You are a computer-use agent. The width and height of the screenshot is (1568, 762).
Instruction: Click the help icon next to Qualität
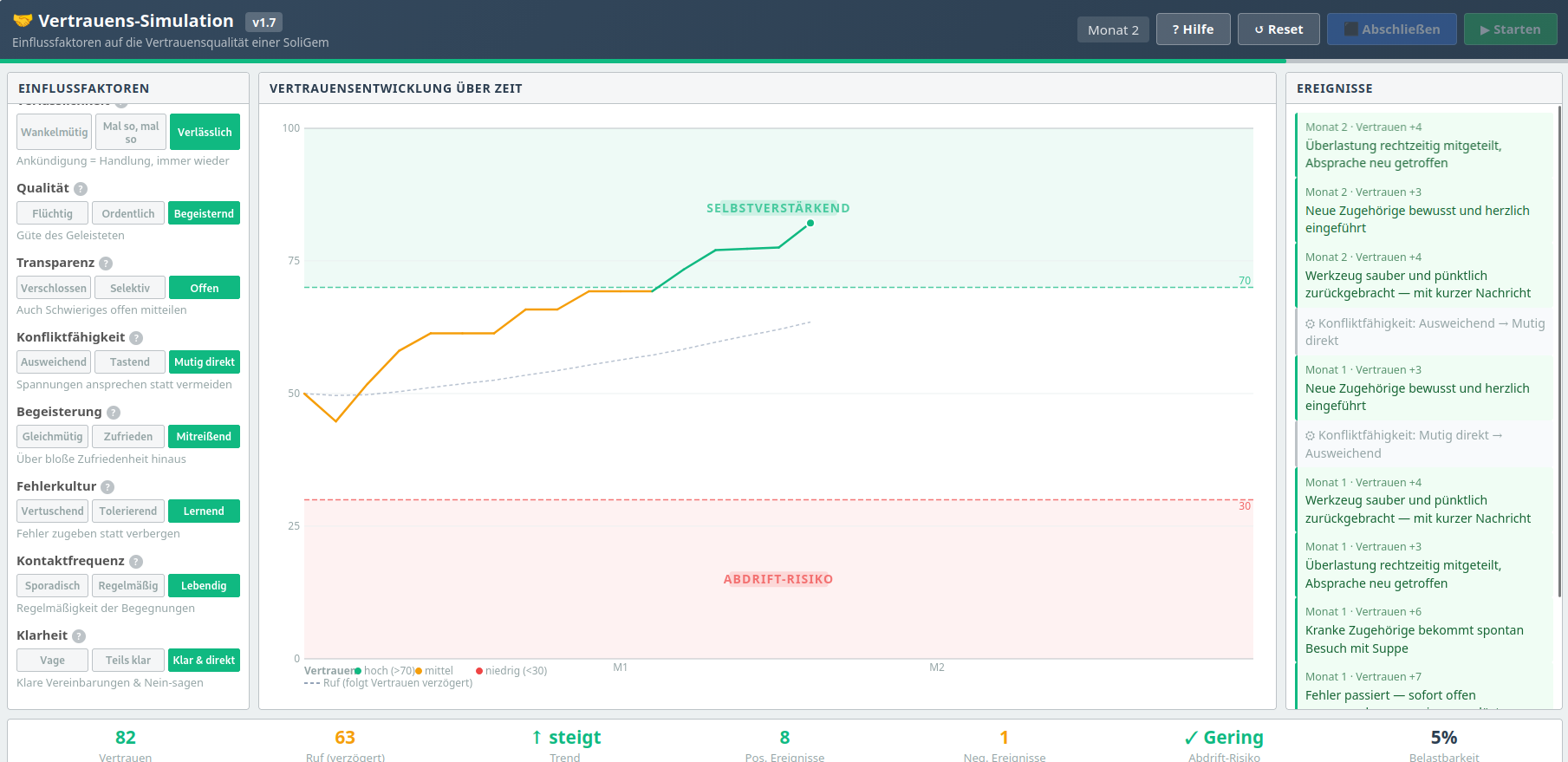tap(81, 189)
